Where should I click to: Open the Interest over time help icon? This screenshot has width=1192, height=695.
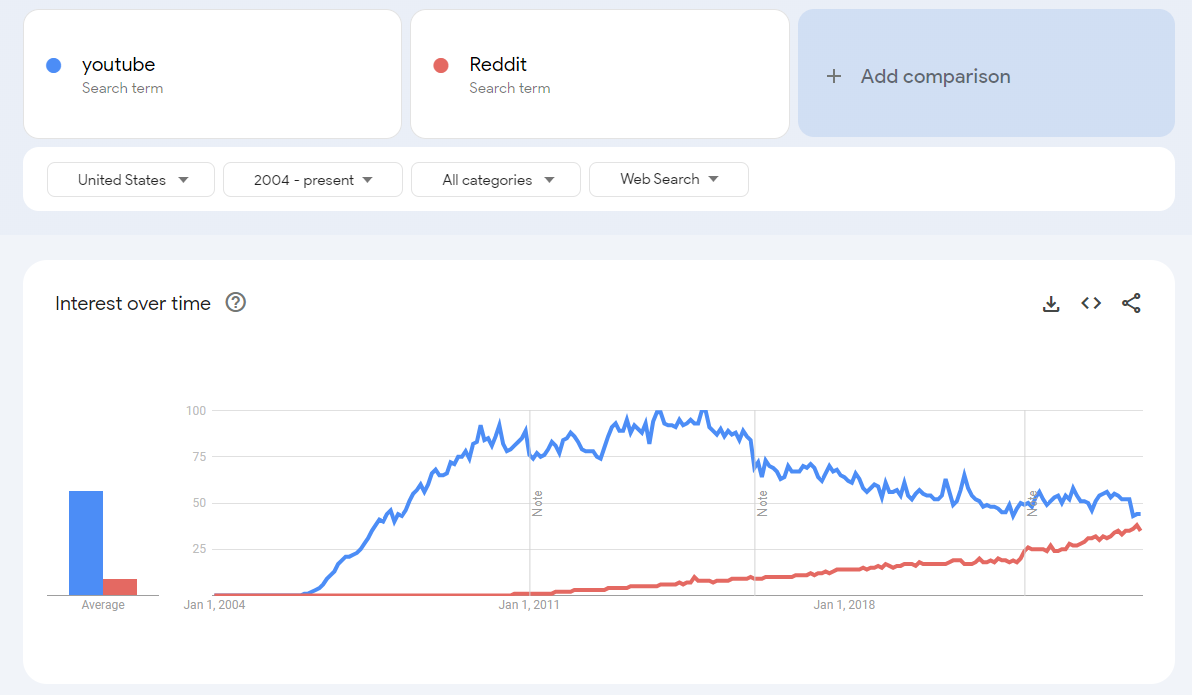tap(236, 303)
